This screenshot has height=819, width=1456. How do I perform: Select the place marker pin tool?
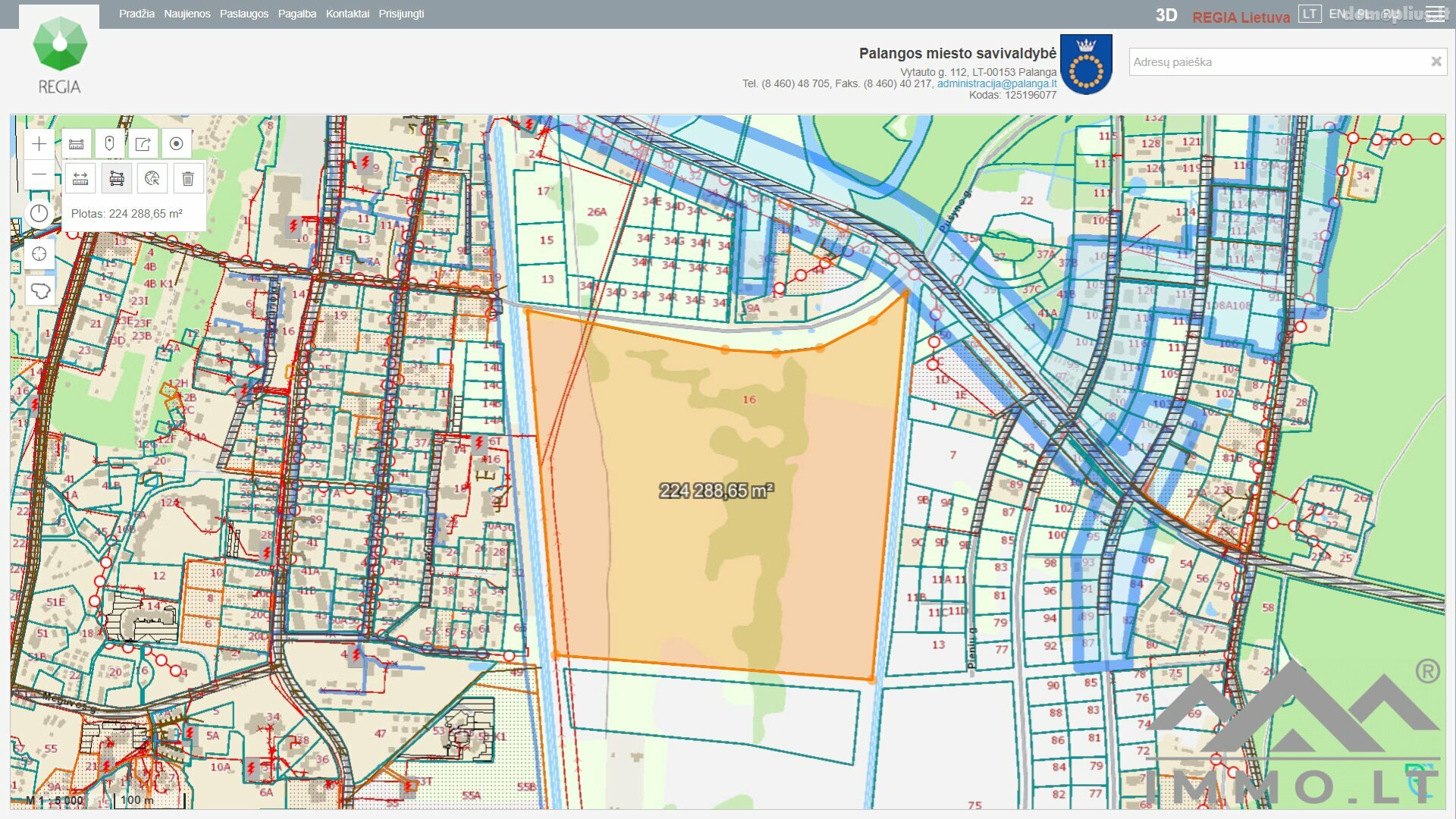pyautogui.click(x=109, y=144)
